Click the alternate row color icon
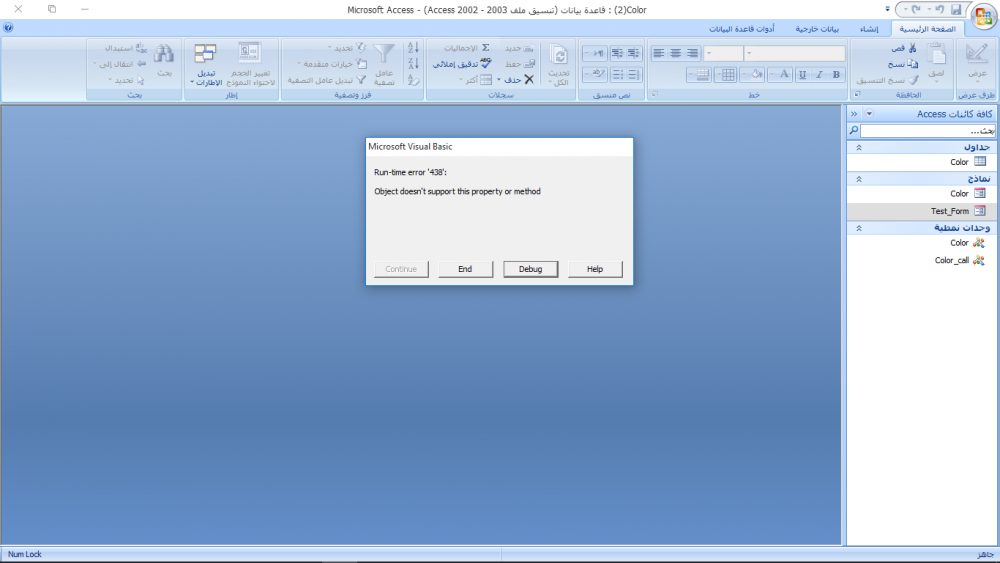This screenshot has width=1000, height=563. click(x=702, y=75)
